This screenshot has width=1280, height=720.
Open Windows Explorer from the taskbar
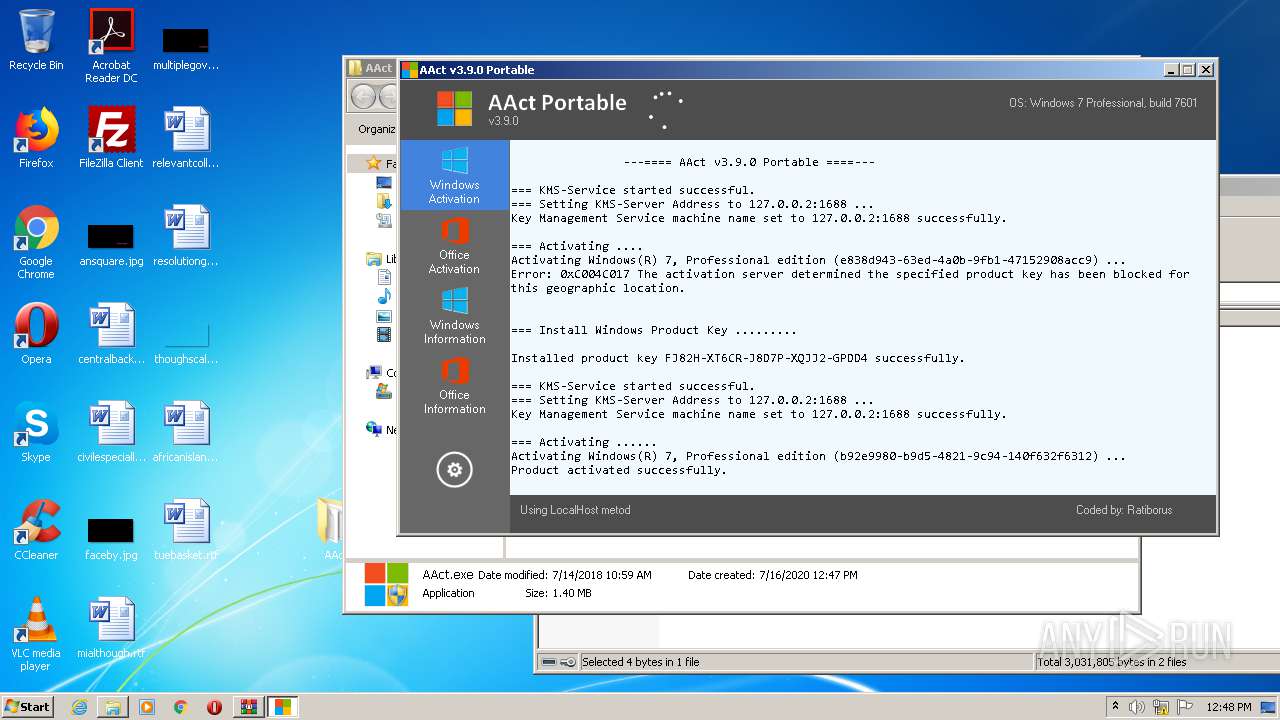coord(113,707)
